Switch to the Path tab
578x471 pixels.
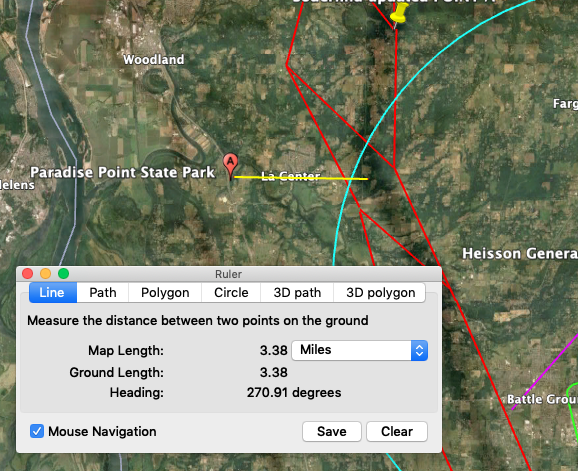click(x=102, y=293)
